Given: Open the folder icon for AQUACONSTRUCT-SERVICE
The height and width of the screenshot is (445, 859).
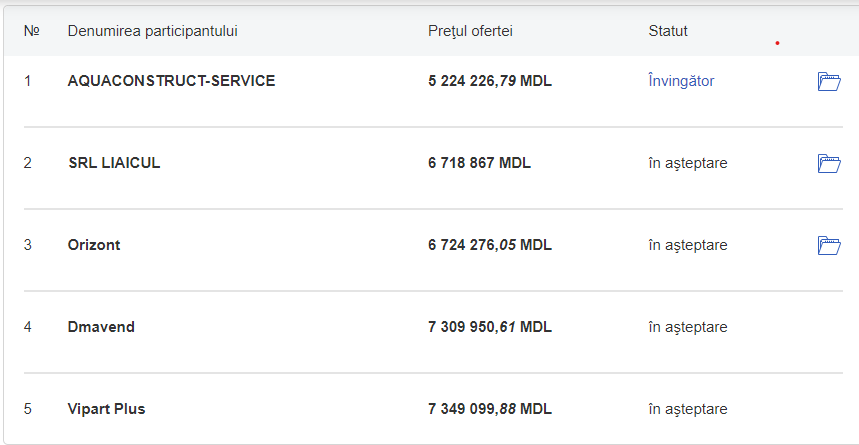Looking at the screenshot, I should [x=828, y=82].
